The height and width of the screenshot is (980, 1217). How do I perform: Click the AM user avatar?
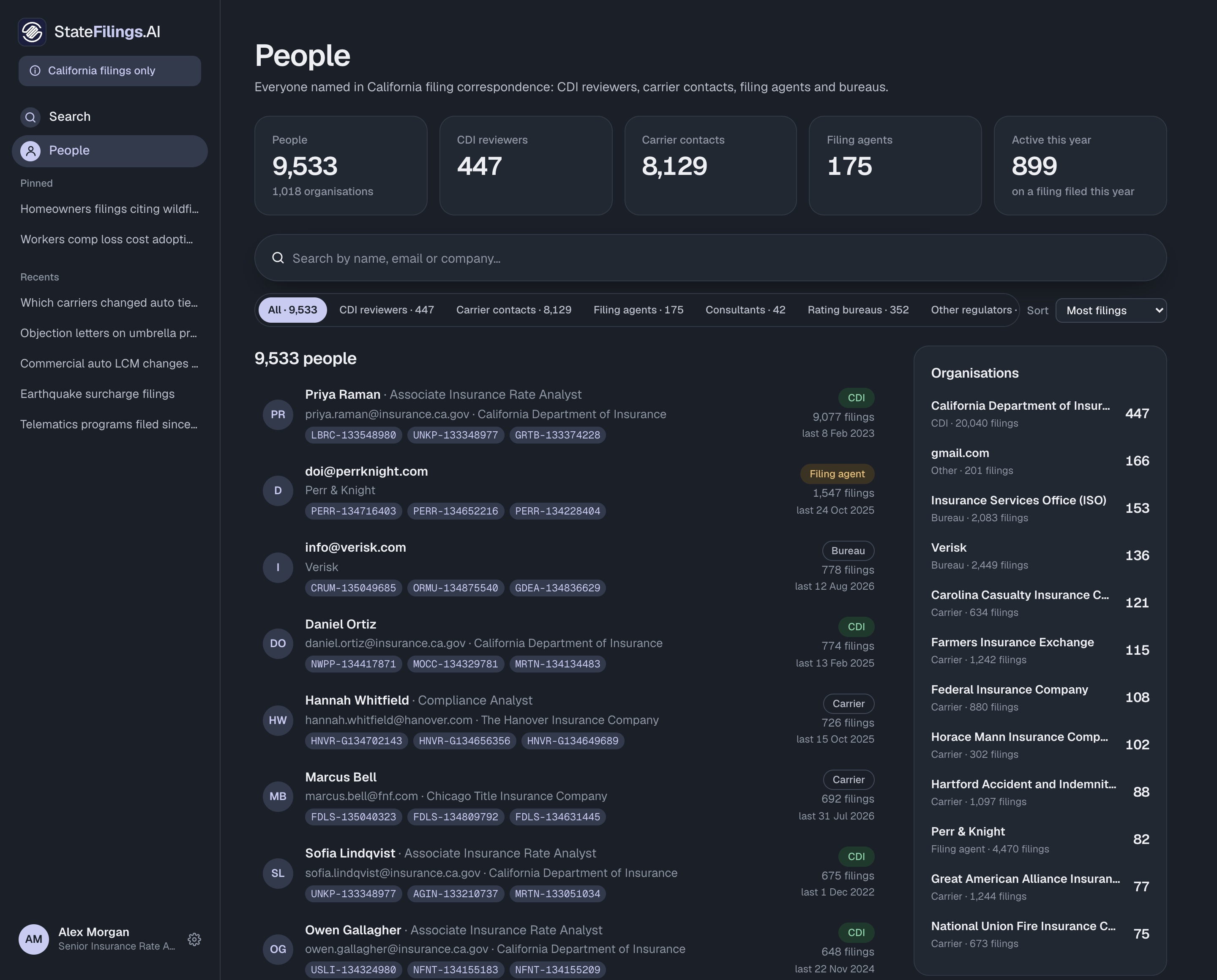[x=33, y=939]
